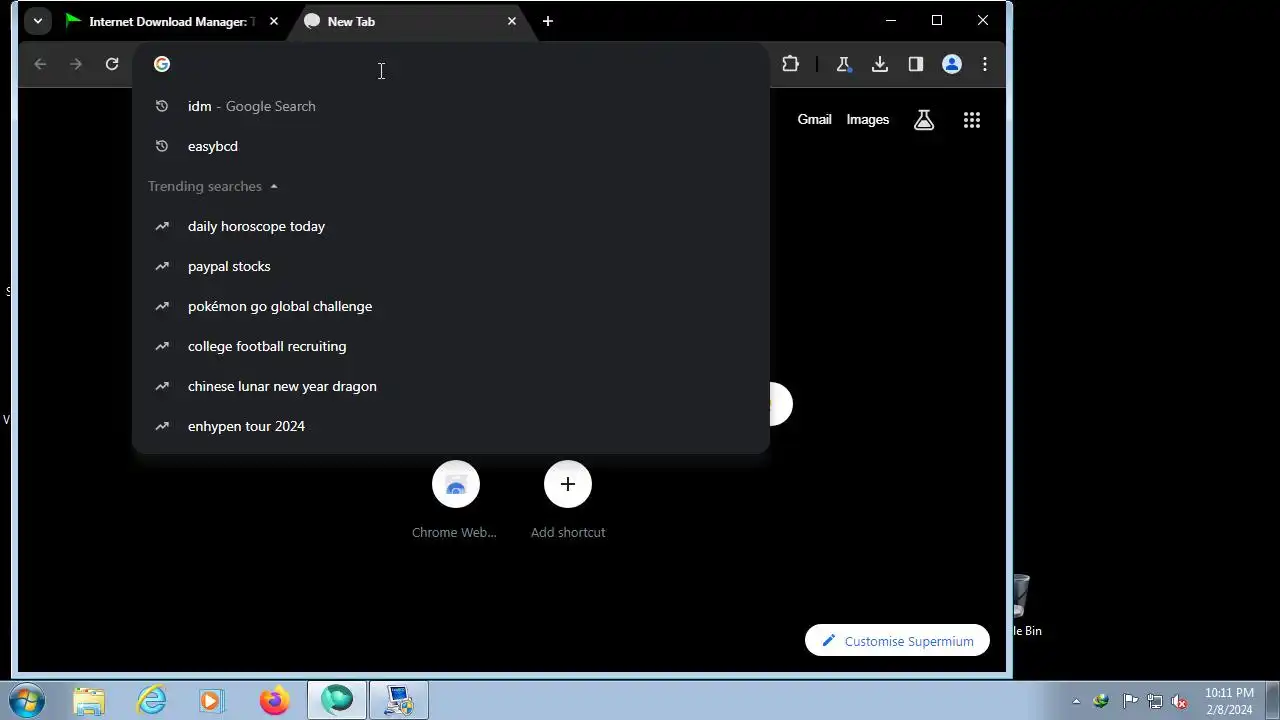The height and width of the screenshot is (720, 1280).
Task: Open the network tray icon
Action: [x=1155, y=701]
